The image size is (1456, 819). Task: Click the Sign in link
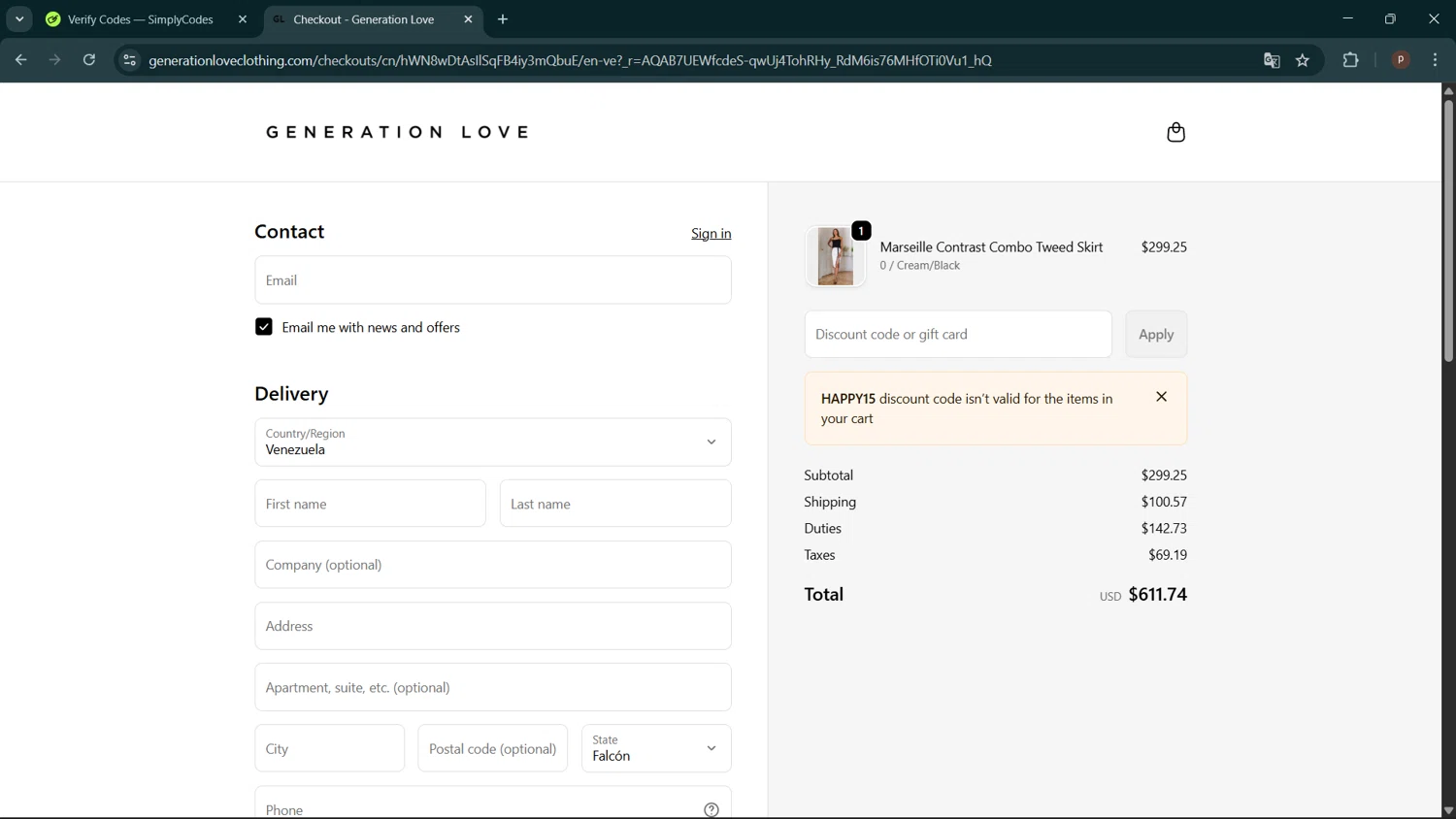point(711,234)
